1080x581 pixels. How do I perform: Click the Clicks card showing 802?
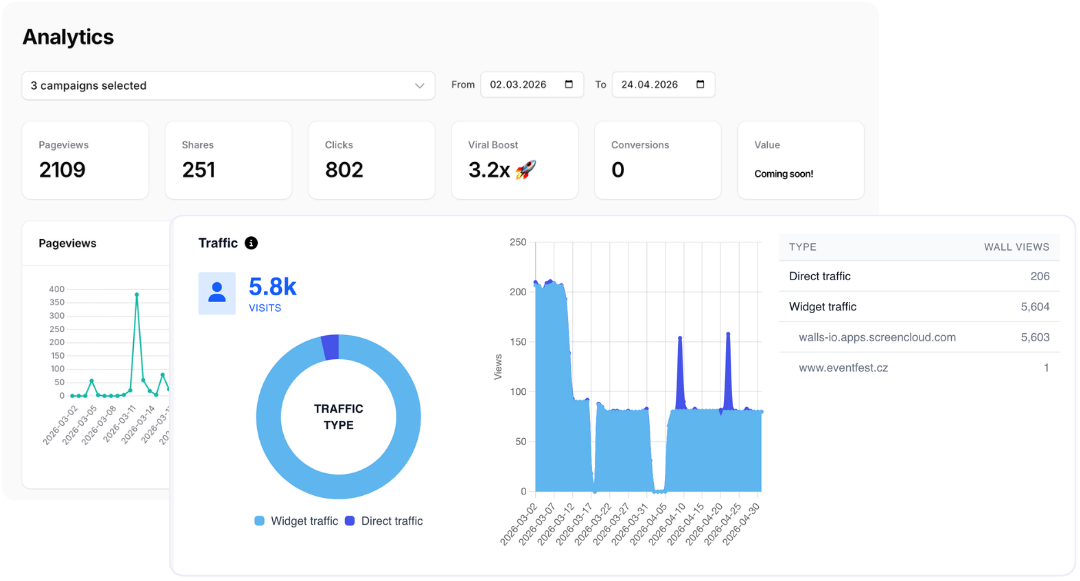click(372, 160)
